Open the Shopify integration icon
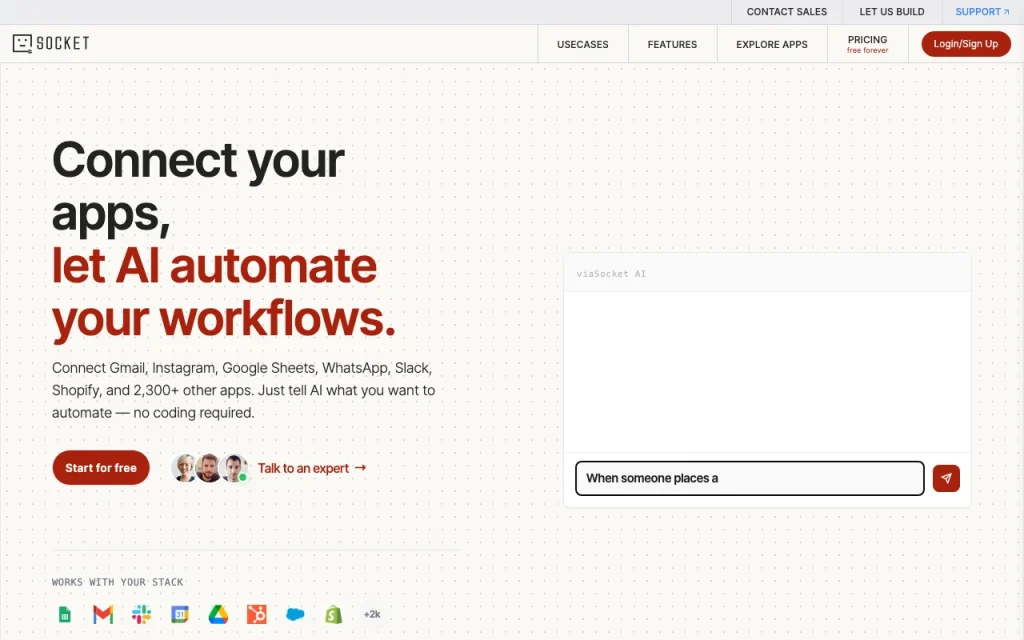 334,615
